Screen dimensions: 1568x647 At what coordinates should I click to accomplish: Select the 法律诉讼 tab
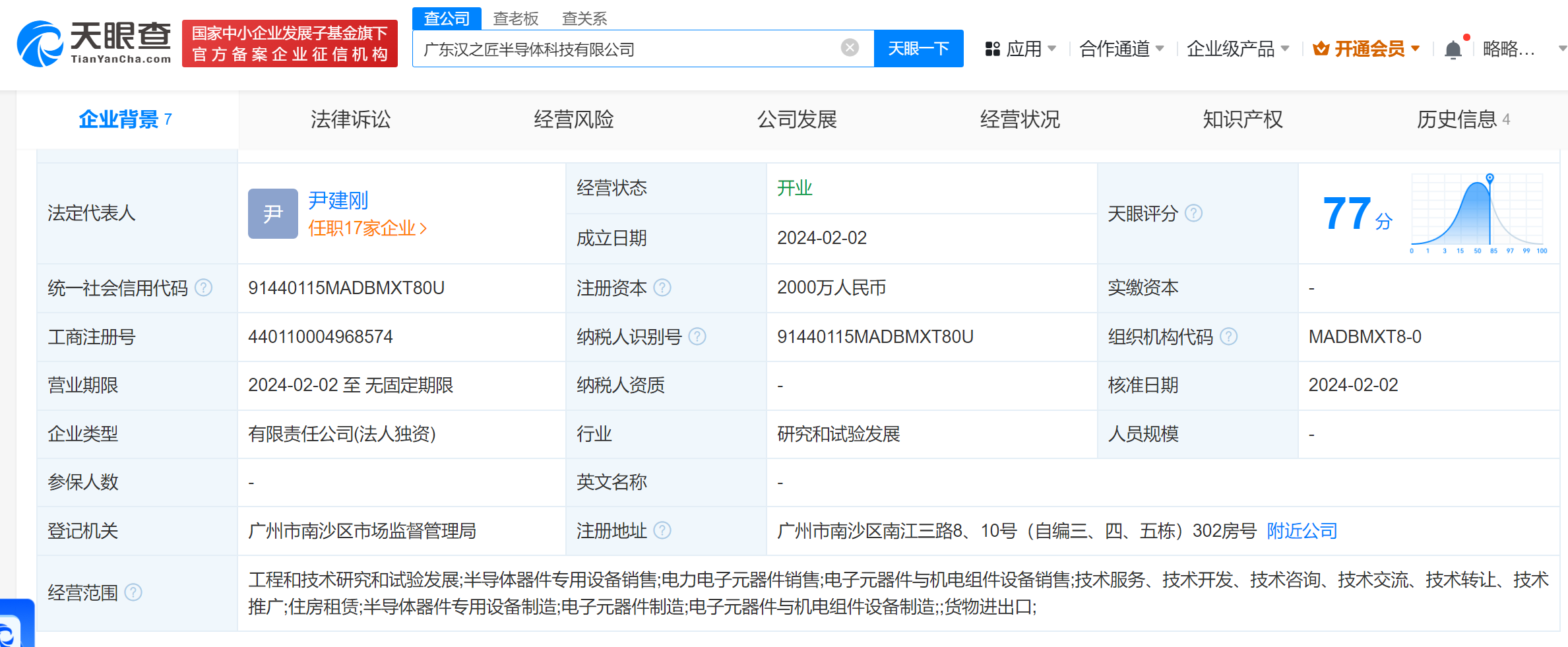coord(350,119)
